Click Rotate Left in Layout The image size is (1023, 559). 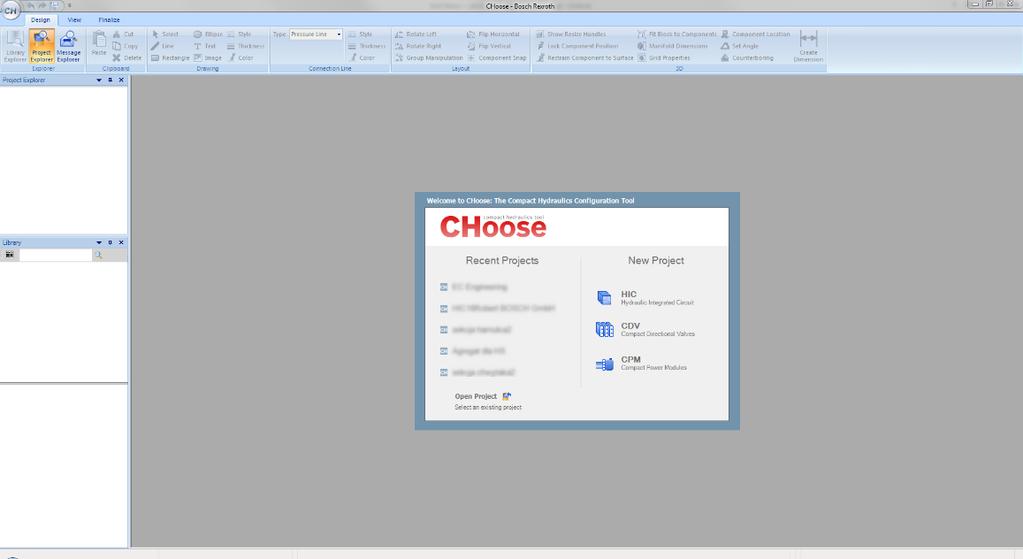(x=416, y=34)
